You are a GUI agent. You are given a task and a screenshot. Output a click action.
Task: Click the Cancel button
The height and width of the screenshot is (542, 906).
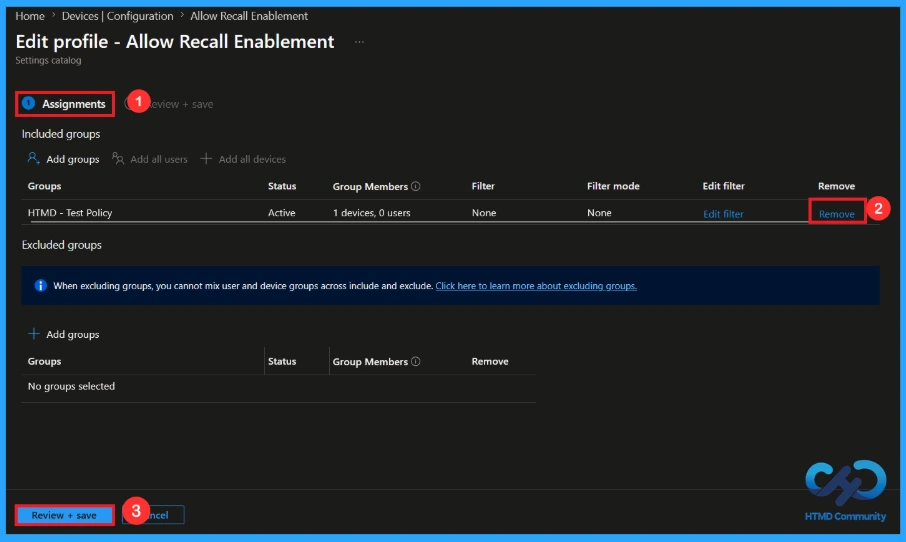[153, 515]
